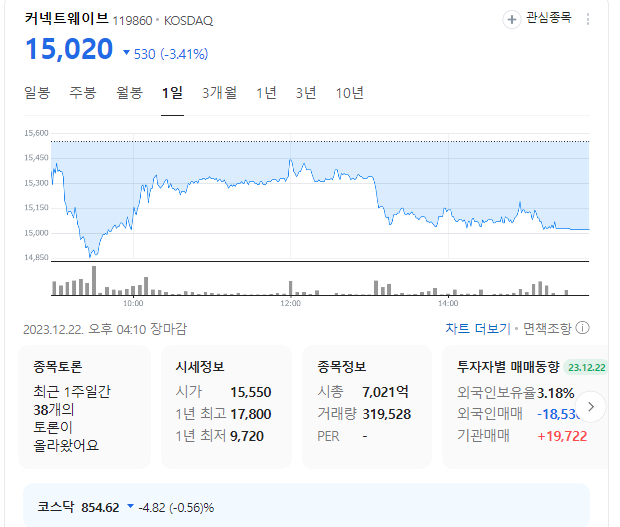Image resolution: width=620 pixels, height=527 pixels.
Task: Click the 거래량 value 319,528
Action: click(387, 414)
